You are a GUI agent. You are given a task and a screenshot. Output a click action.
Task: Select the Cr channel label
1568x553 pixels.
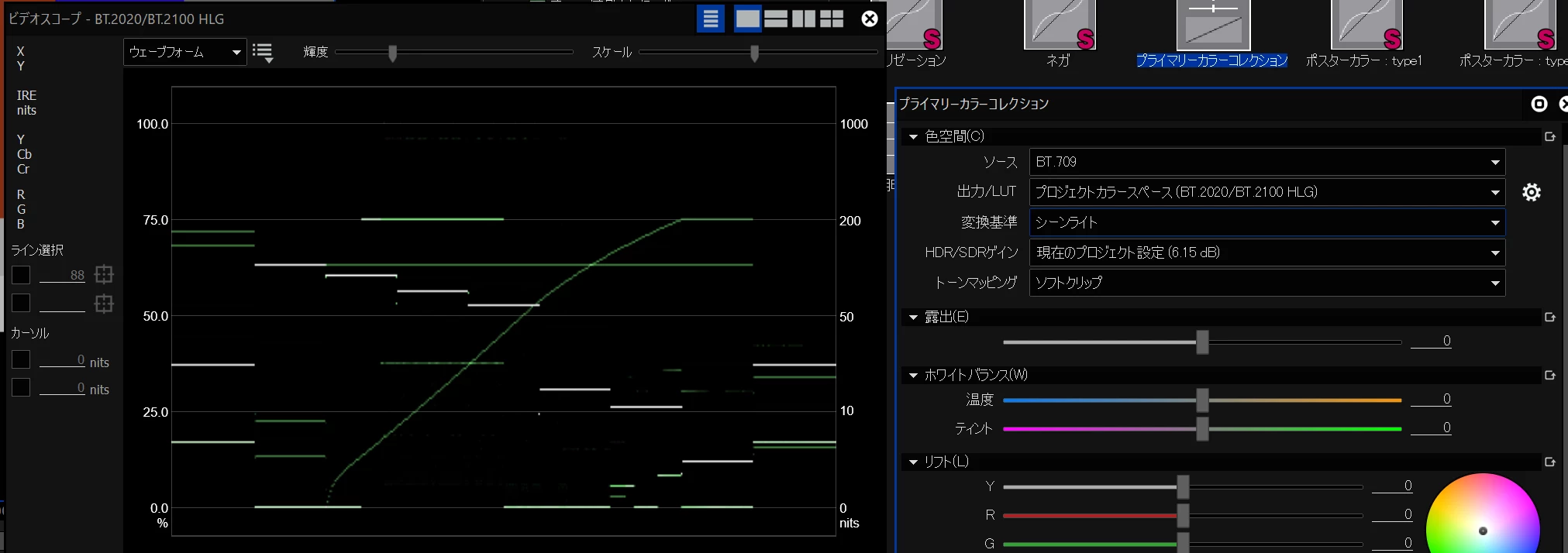coord(23,169)
